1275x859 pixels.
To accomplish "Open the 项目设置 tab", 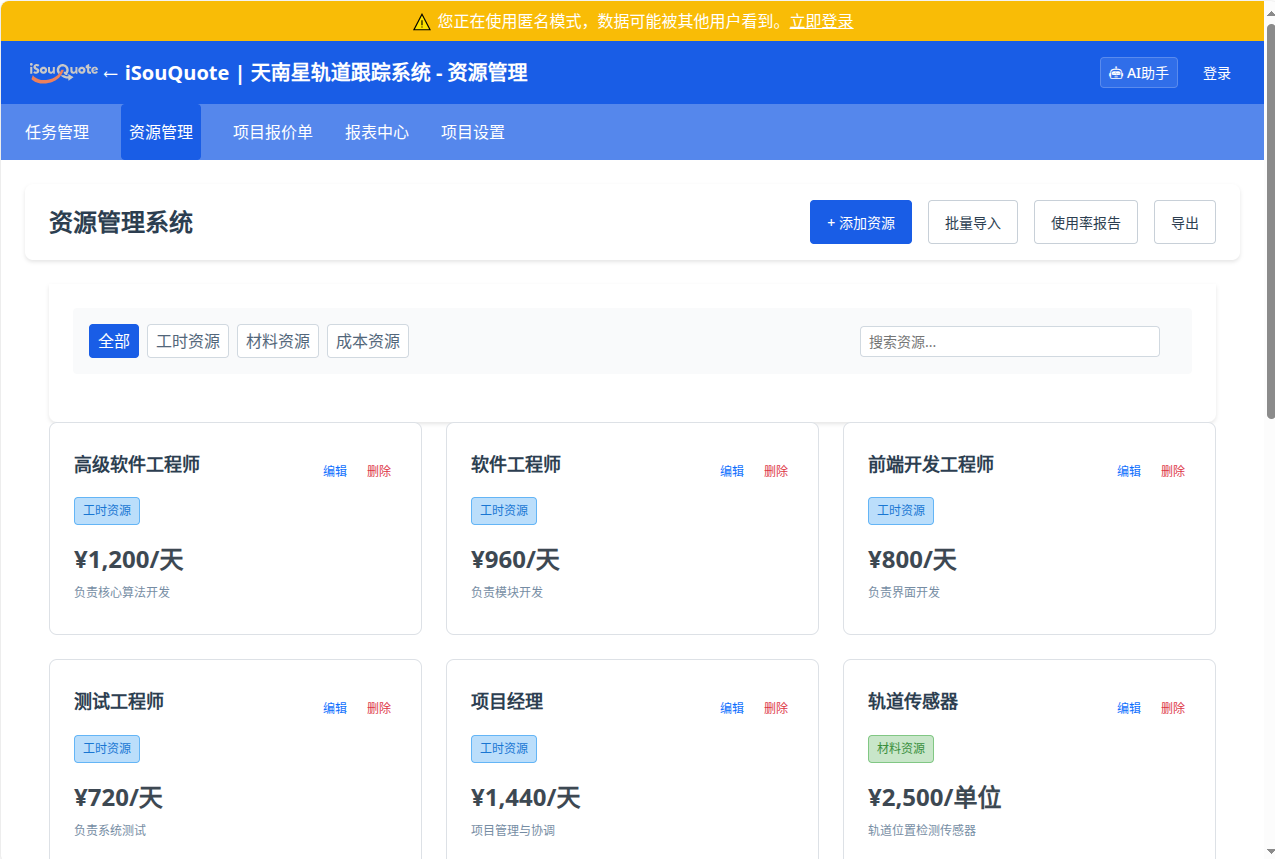I will [x=473, y=132].
